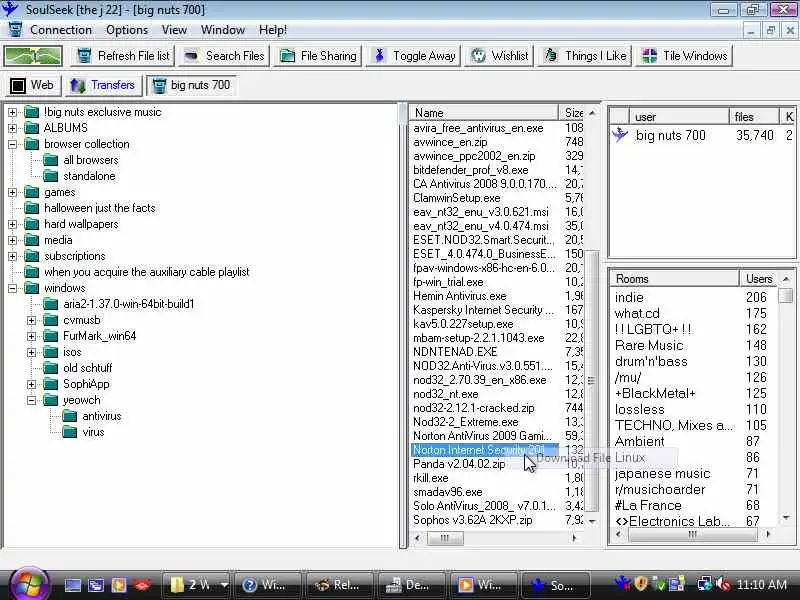
Task: Select Panda v2.04.02.zip file
Action: pos(459,464)
